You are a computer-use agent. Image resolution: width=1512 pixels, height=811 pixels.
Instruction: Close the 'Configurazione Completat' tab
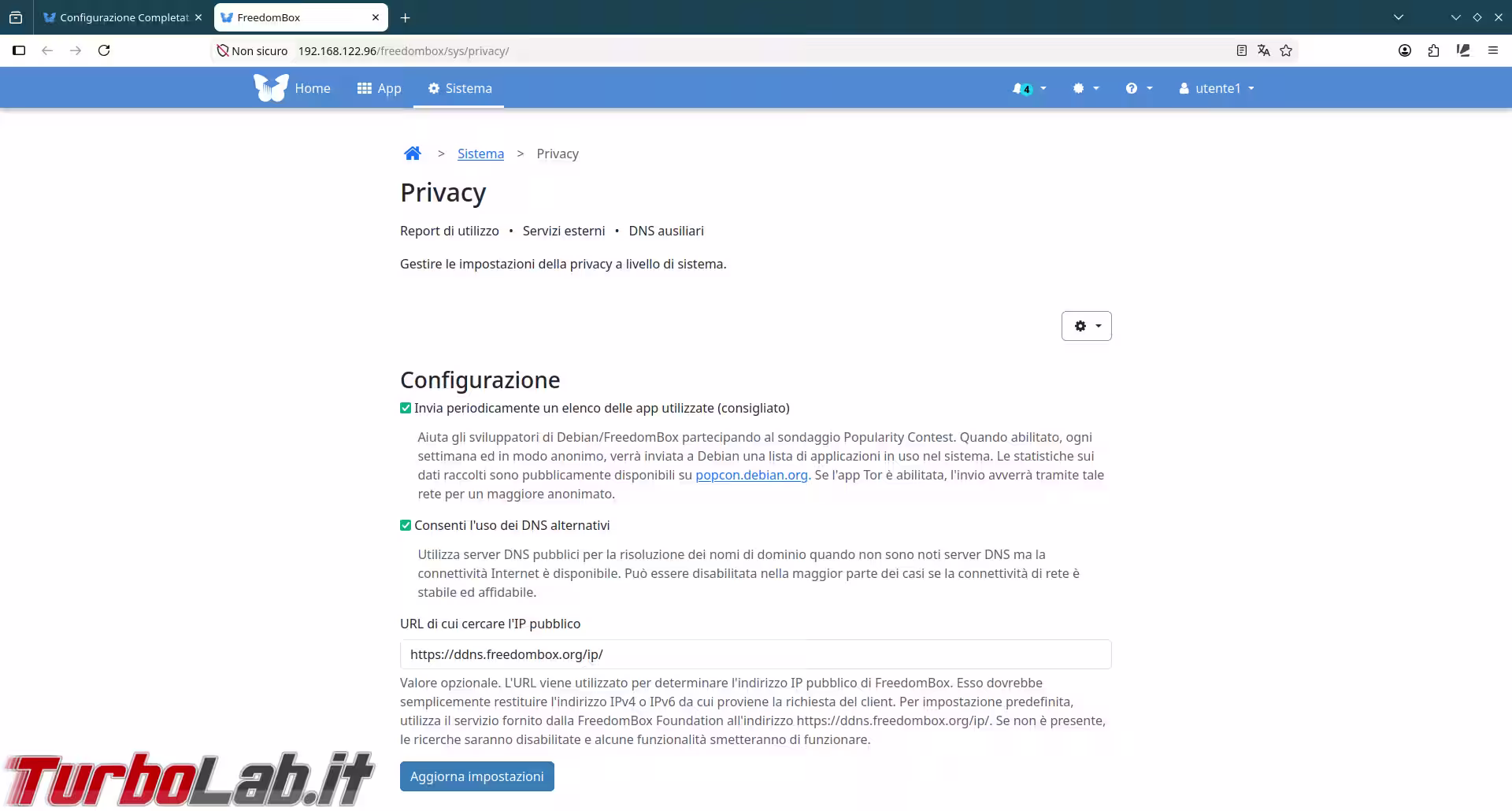[198, 17]
